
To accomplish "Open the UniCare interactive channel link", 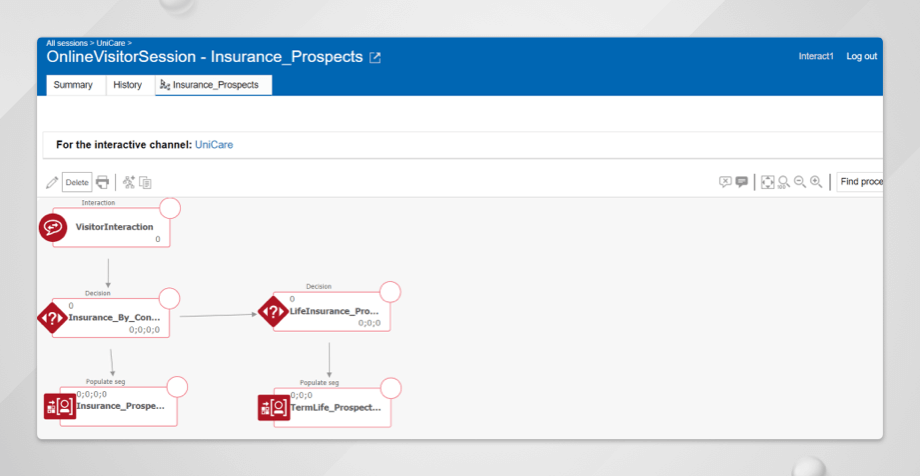I will [x=214, y=144].
